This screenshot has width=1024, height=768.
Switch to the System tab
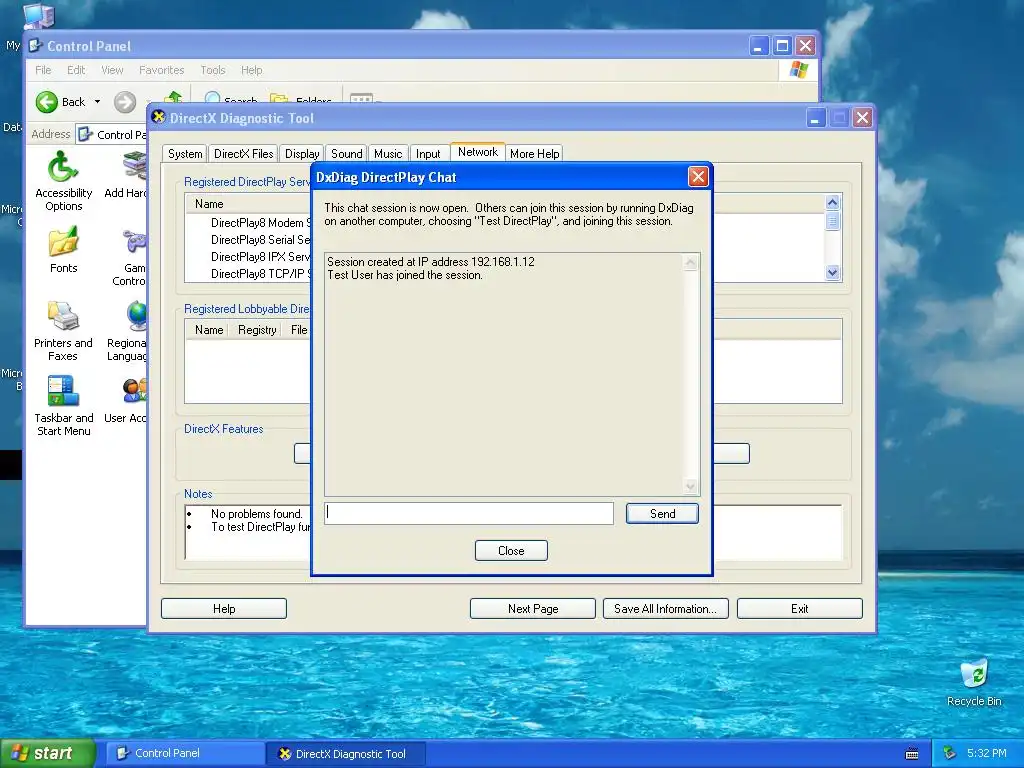point(185,153)
